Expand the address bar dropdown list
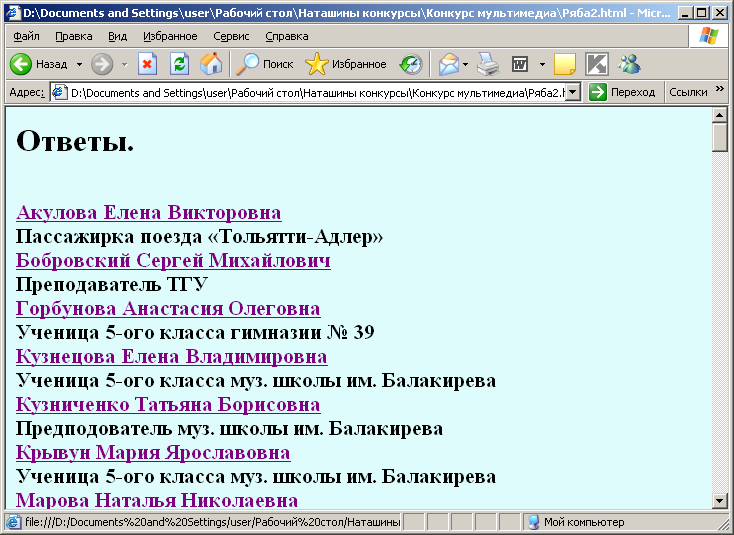Screen dimensions: 734x535 [x=573, y=92]
